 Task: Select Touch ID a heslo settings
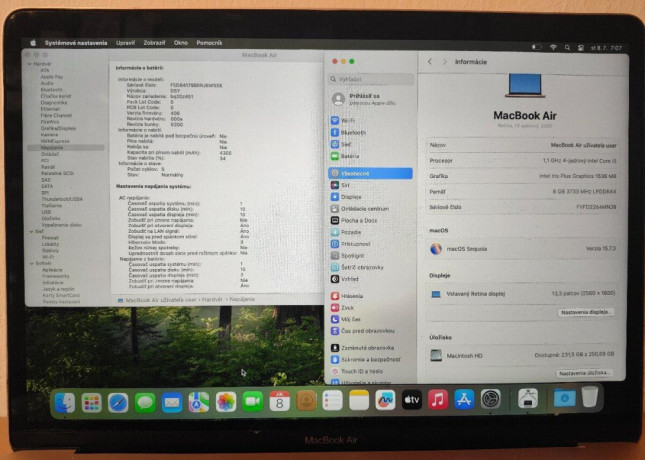click(x=357, y=371)
